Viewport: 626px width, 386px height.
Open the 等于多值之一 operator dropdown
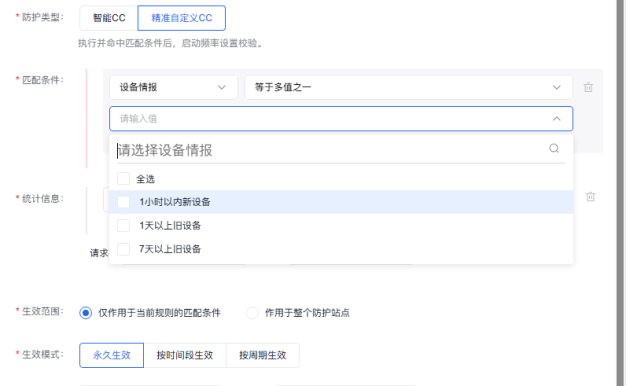click(x=408, y=87)
